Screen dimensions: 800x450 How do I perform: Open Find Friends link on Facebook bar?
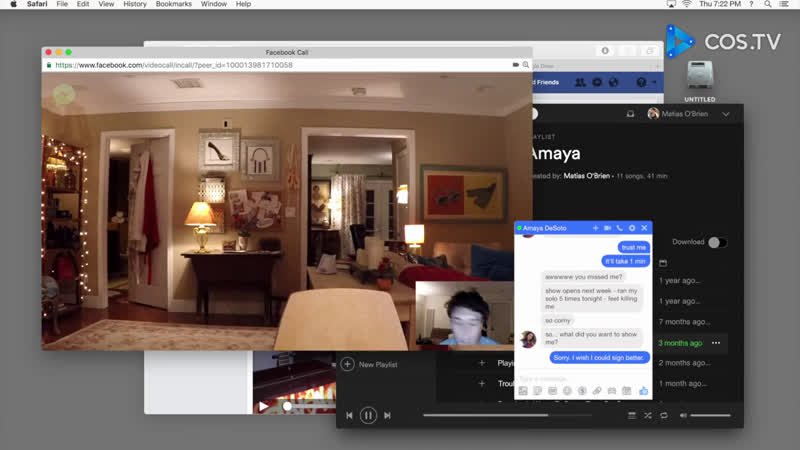click(546, 82)
